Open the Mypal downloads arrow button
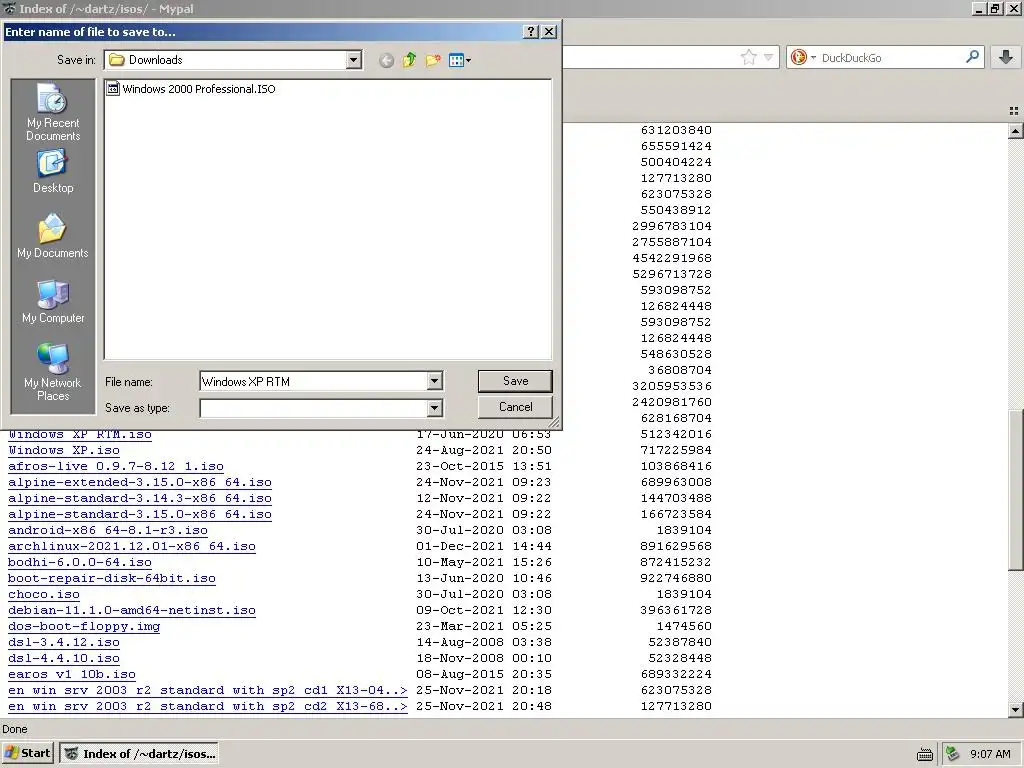The width and height of the screenshot is (1024, 768). click(1006, 57)
